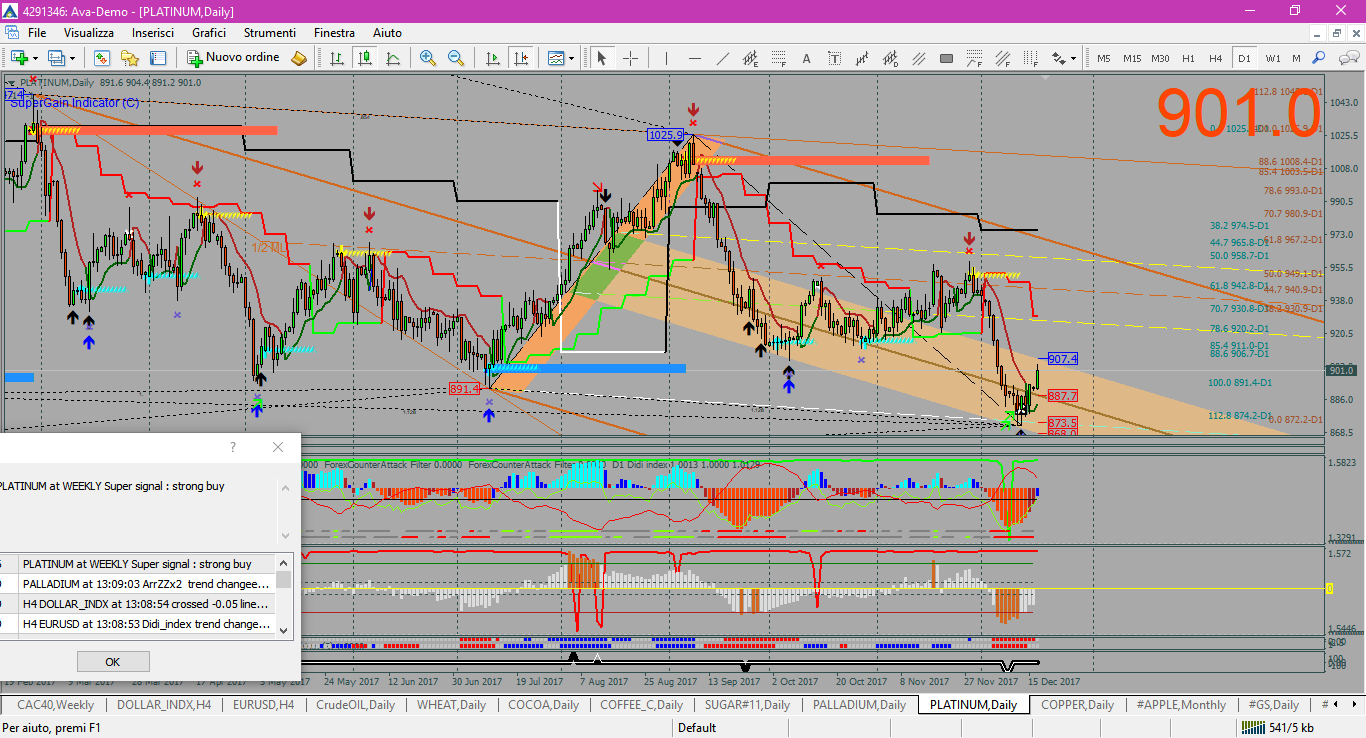Open chart templates icon
Viewport: 1366px width, 738px height.
pos(556,58)
